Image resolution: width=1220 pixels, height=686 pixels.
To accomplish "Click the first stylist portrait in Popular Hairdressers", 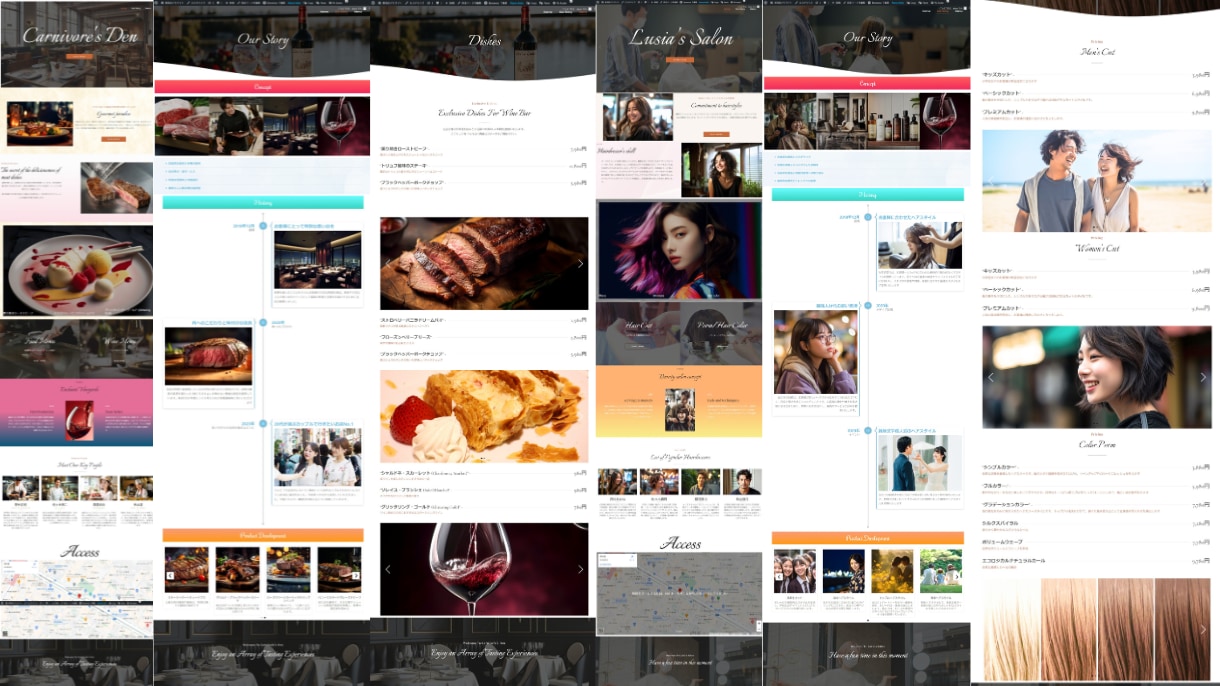I will [617, 481].
